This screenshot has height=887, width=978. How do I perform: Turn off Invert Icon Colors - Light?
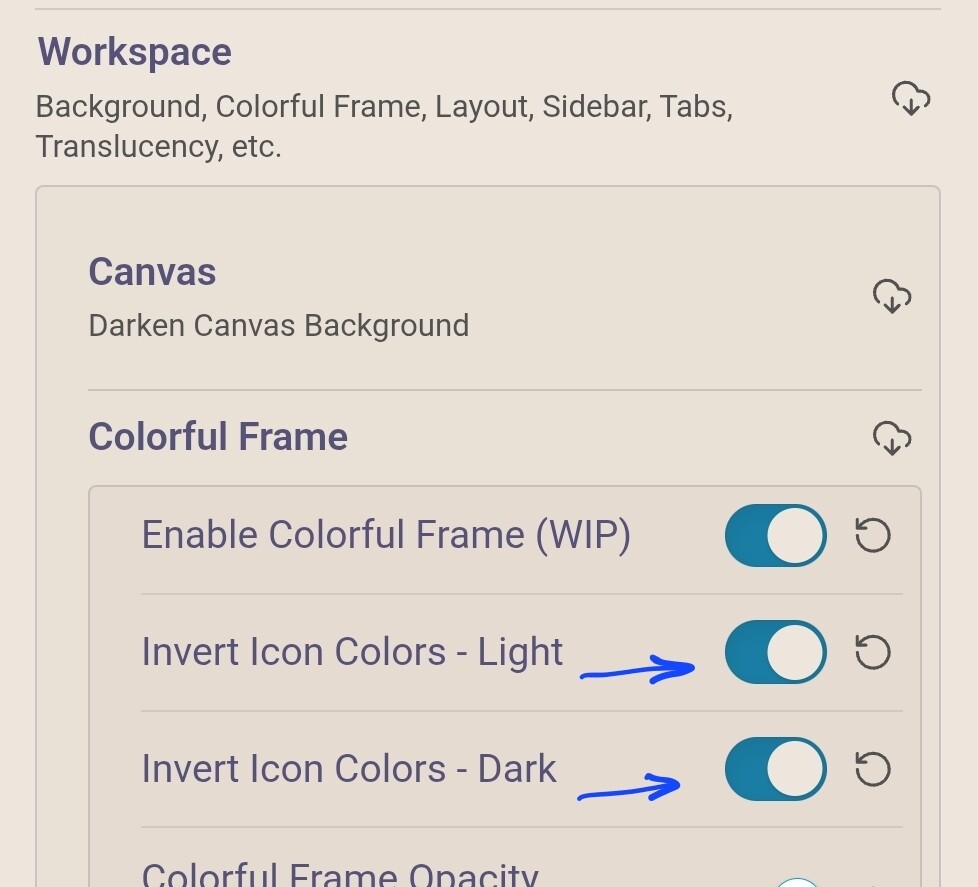[x=776, y=653]
